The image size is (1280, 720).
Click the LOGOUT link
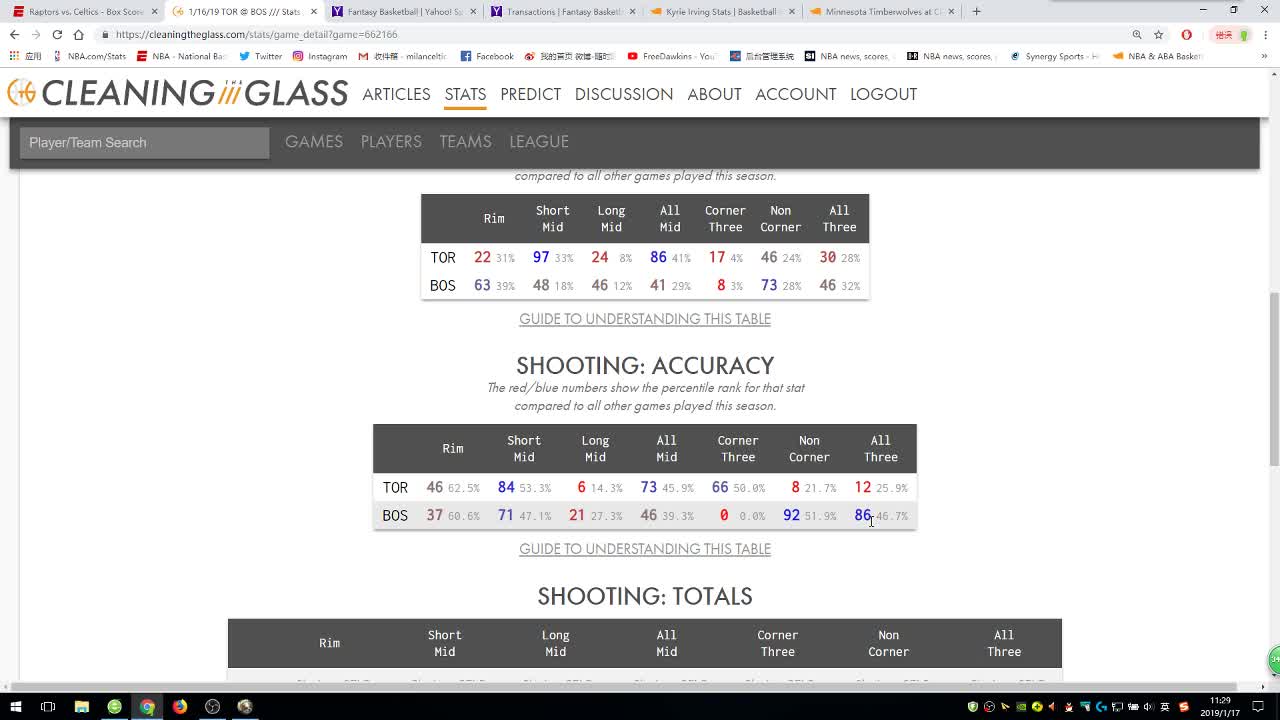coord(883,94)
